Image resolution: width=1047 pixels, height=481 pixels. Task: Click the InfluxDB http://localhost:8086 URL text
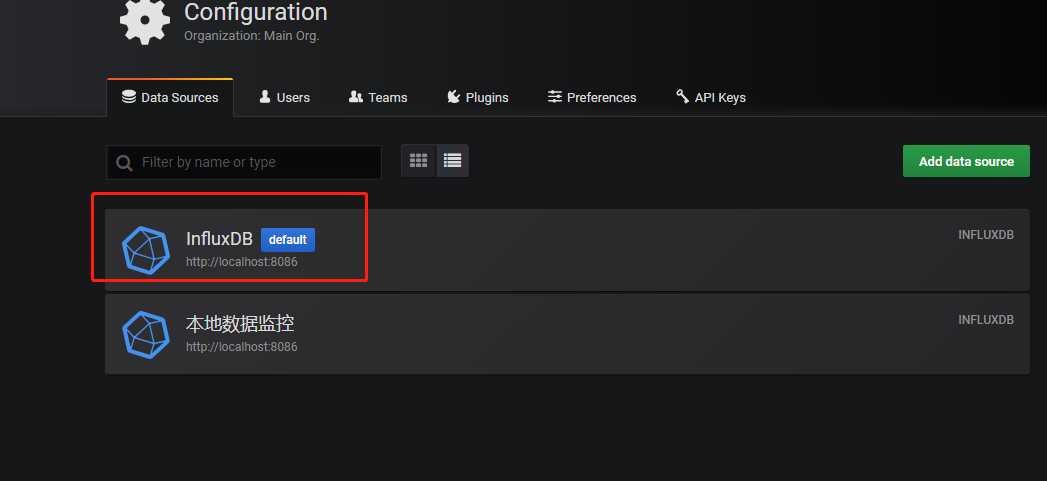242,262
